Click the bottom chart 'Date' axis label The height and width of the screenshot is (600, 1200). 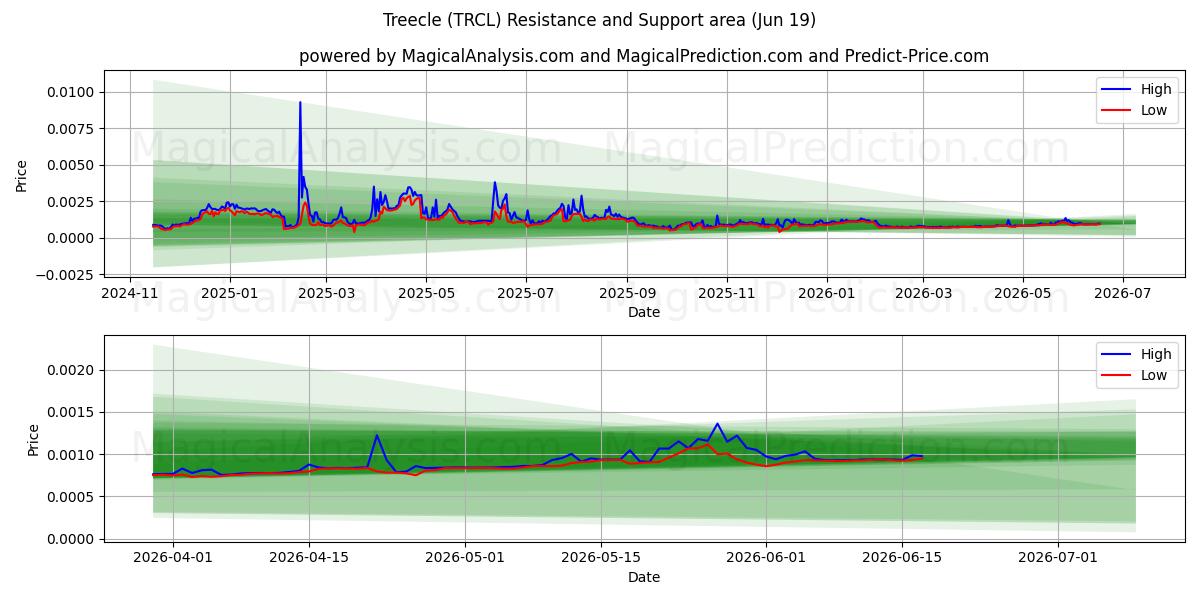click(x=644, y=577)
